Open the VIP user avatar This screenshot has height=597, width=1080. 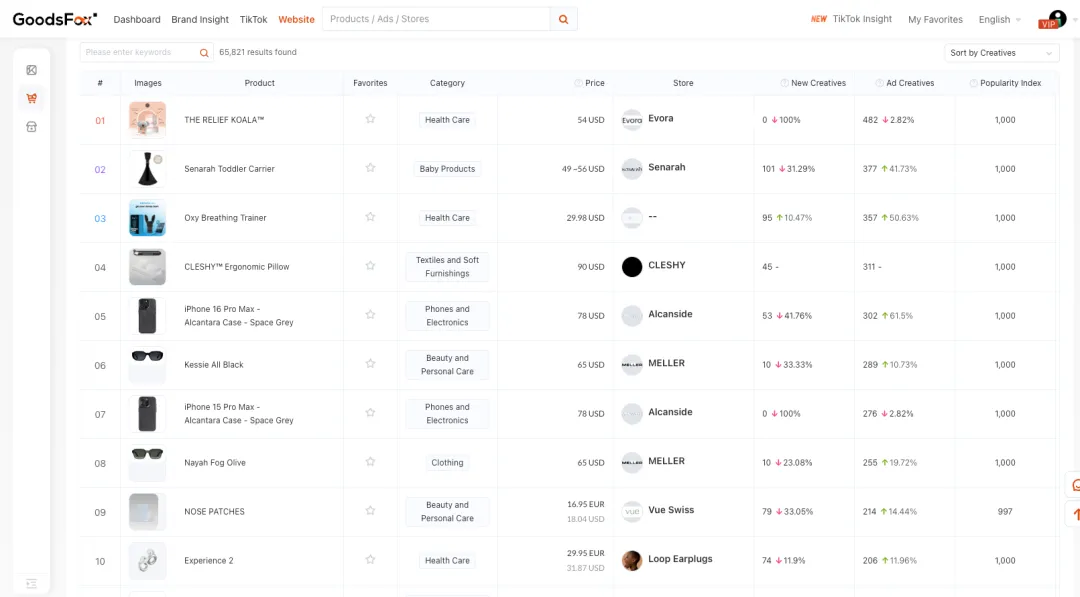click(1056, 19)
